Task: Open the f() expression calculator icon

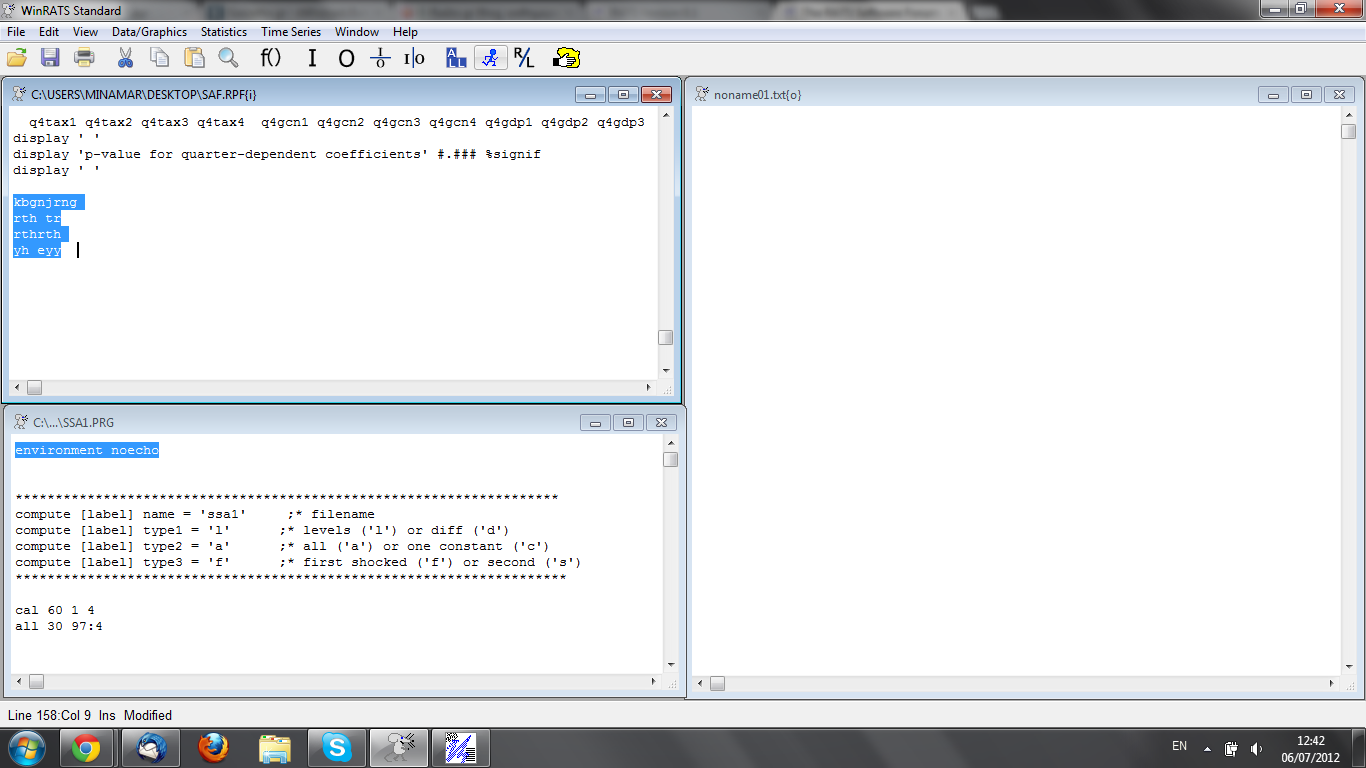Action: pyautogui.click(x=269, y=58)
